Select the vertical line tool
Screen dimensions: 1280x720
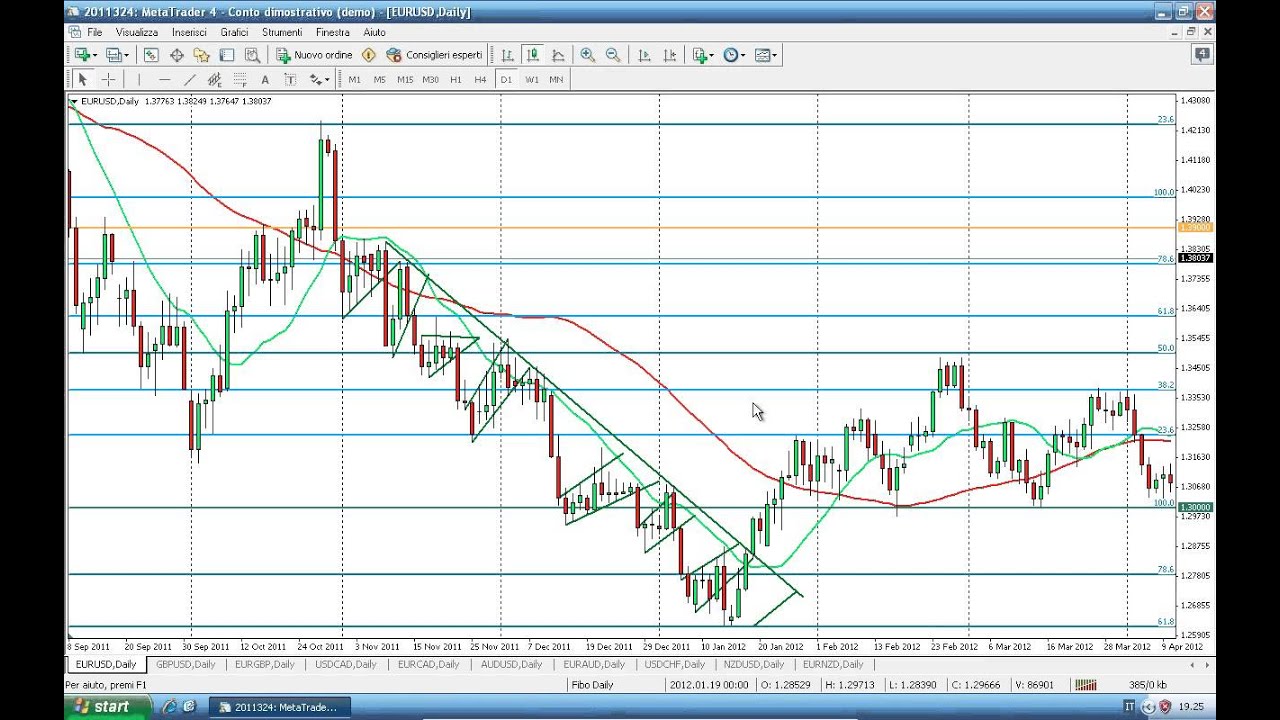point(139,79)
